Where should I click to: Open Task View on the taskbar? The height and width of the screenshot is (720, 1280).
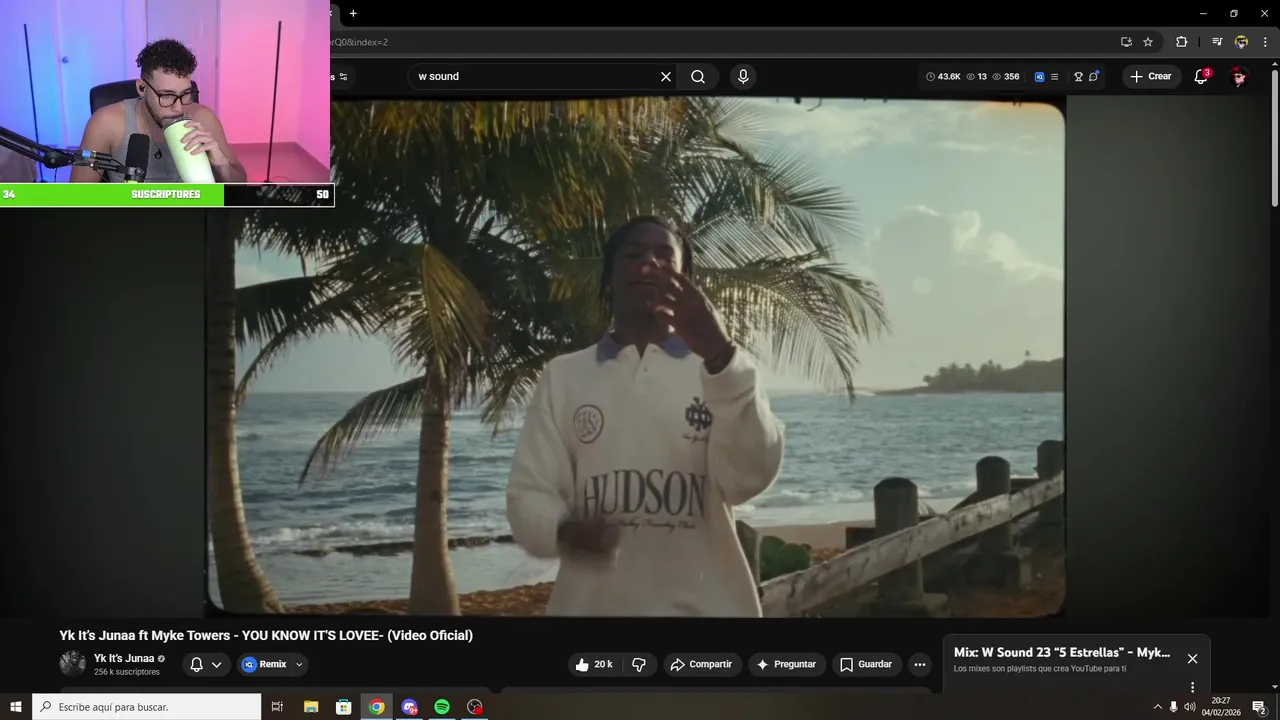277,707
